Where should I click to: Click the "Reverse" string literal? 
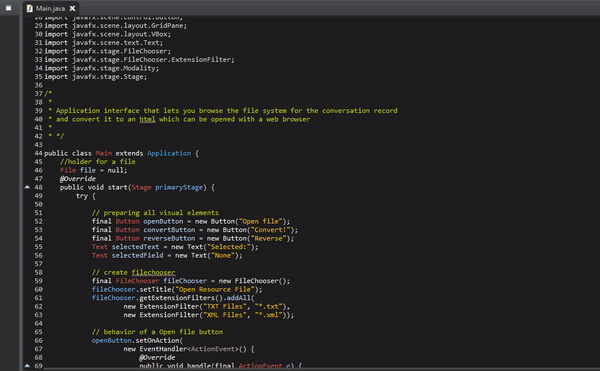point(269,238)
